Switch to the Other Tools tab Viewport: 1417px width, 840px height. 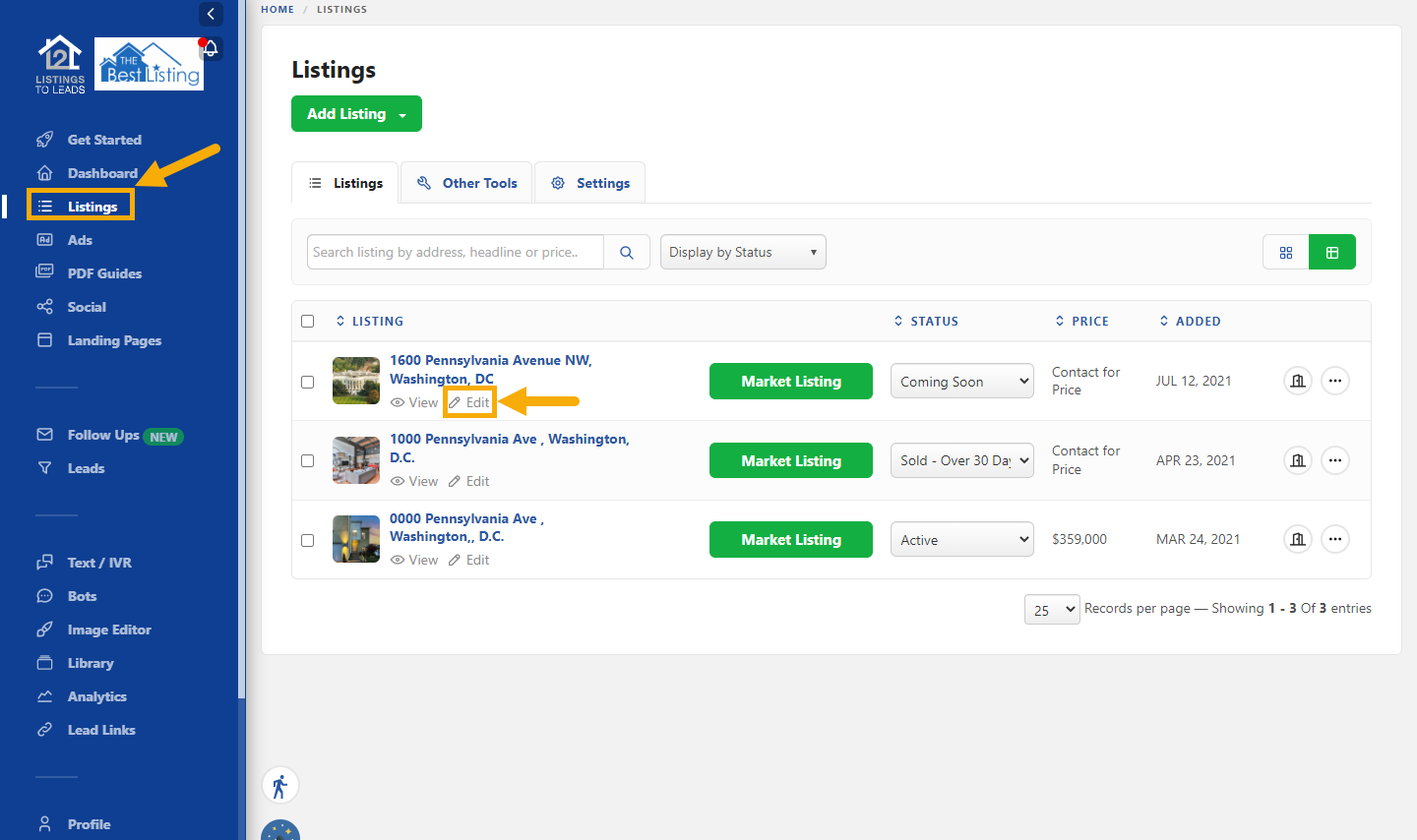[465, 182]
